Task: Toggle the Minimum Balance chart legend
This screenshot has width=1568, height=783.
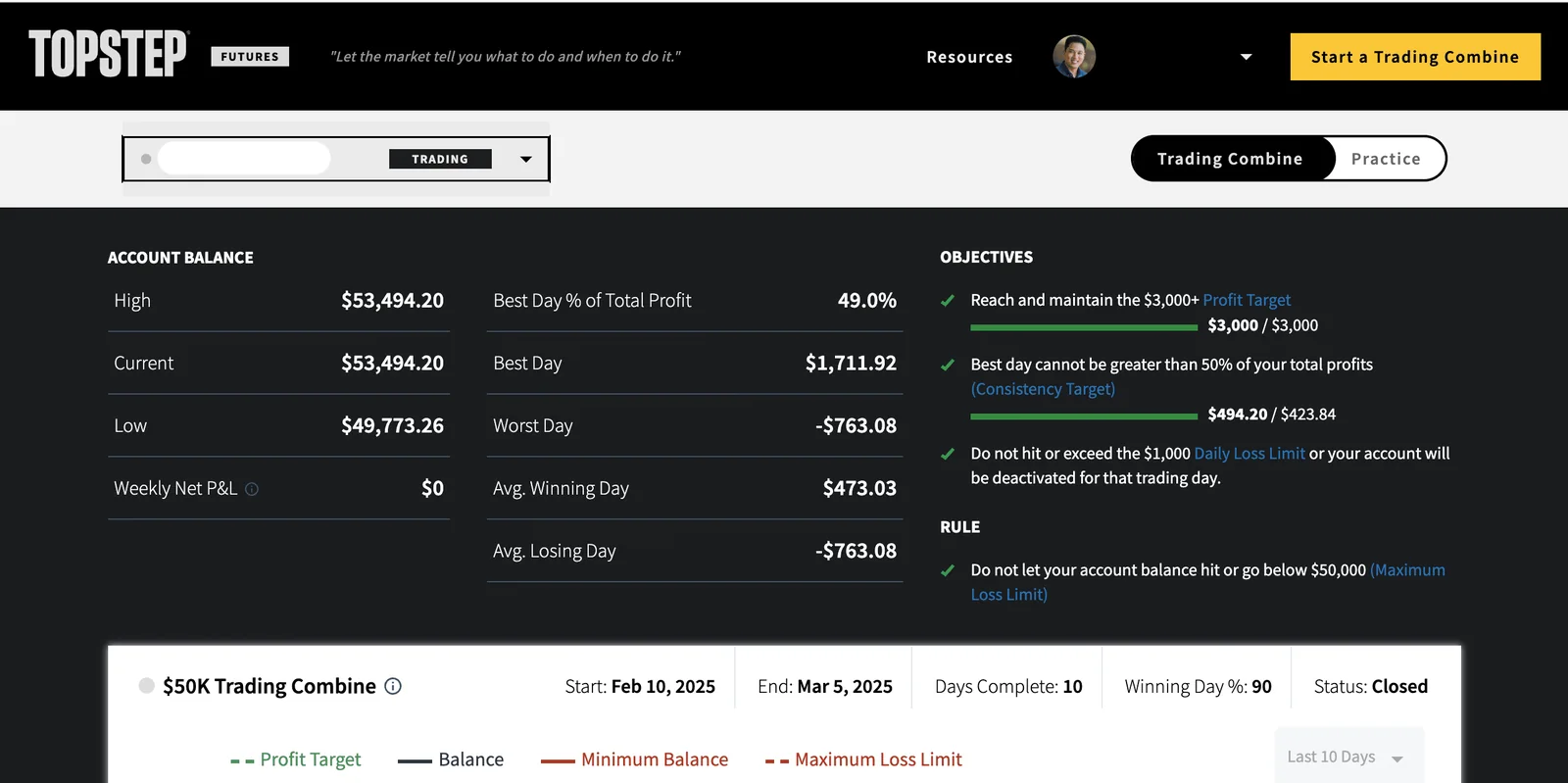Action: [635, 759]
